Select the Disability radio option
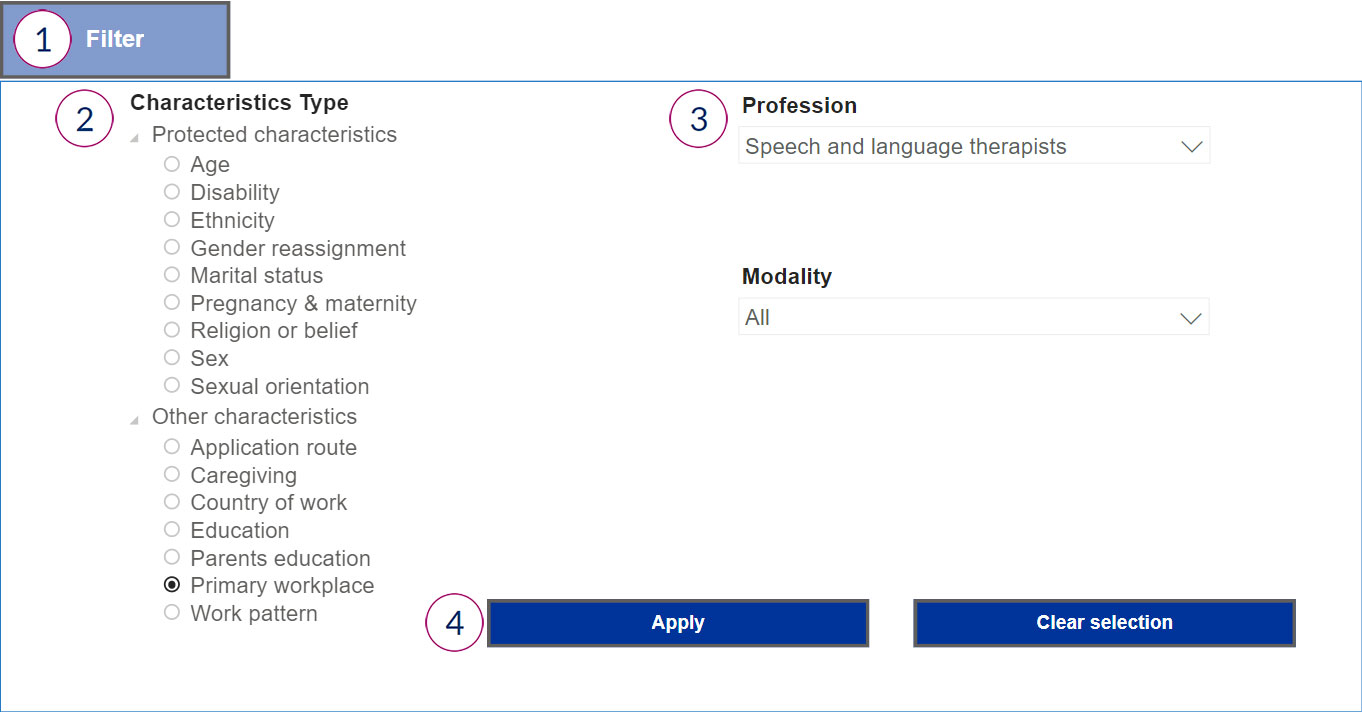The width and height of the screenshot is (1362, 712). coord(172,192)
